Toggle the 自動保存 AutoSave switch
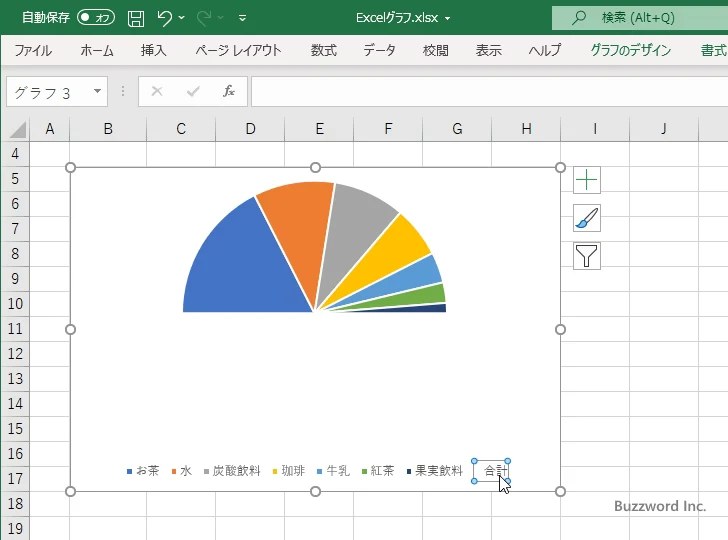This screenshot has height=540, width=728. tap(96, 18)
